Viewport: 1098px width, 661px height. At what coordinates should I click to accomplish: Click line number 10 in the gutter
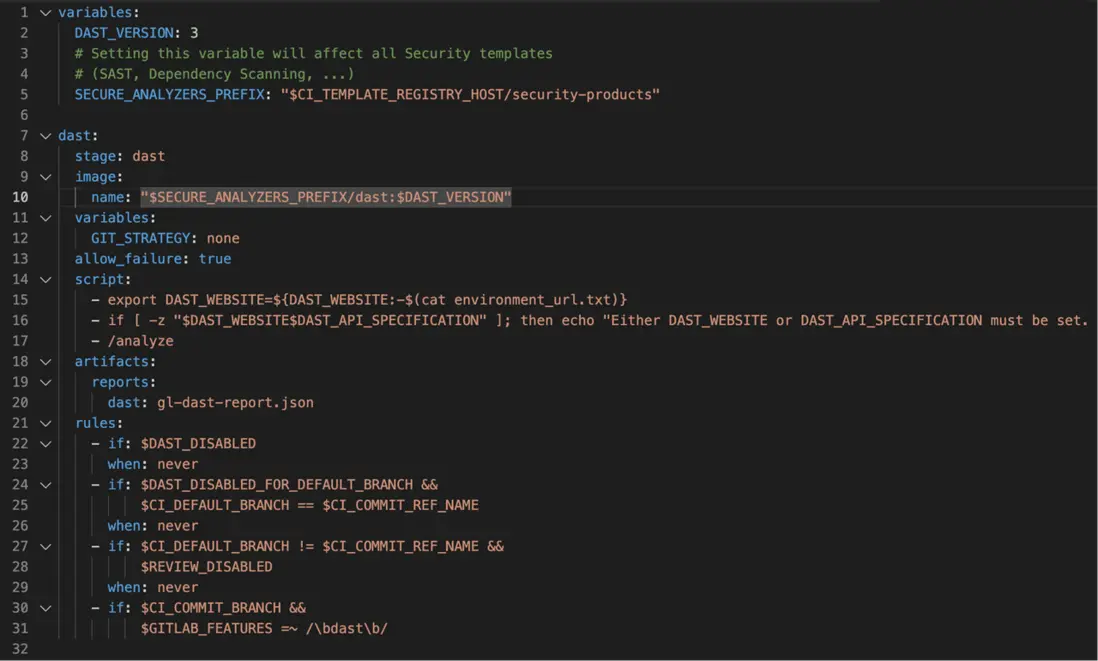click(x=20, y=197)
